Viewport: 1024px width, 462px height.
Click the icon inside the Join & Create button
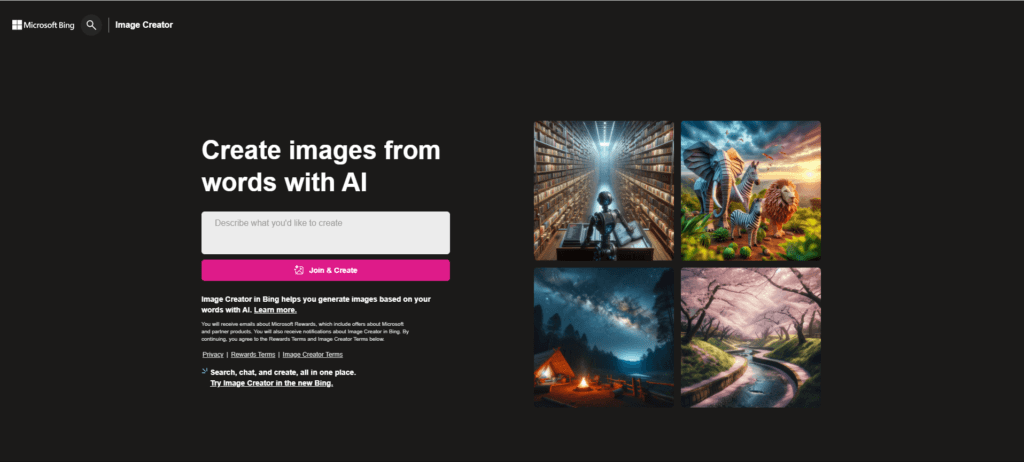pos(299,270)
